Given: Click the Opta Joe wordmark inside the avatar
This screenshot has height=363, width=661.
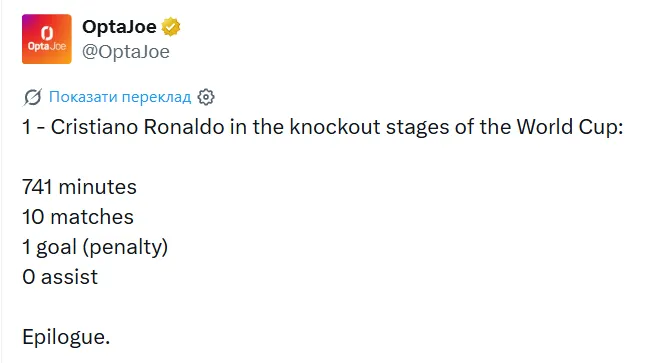Looking at the screenshot, I should 47,46.
